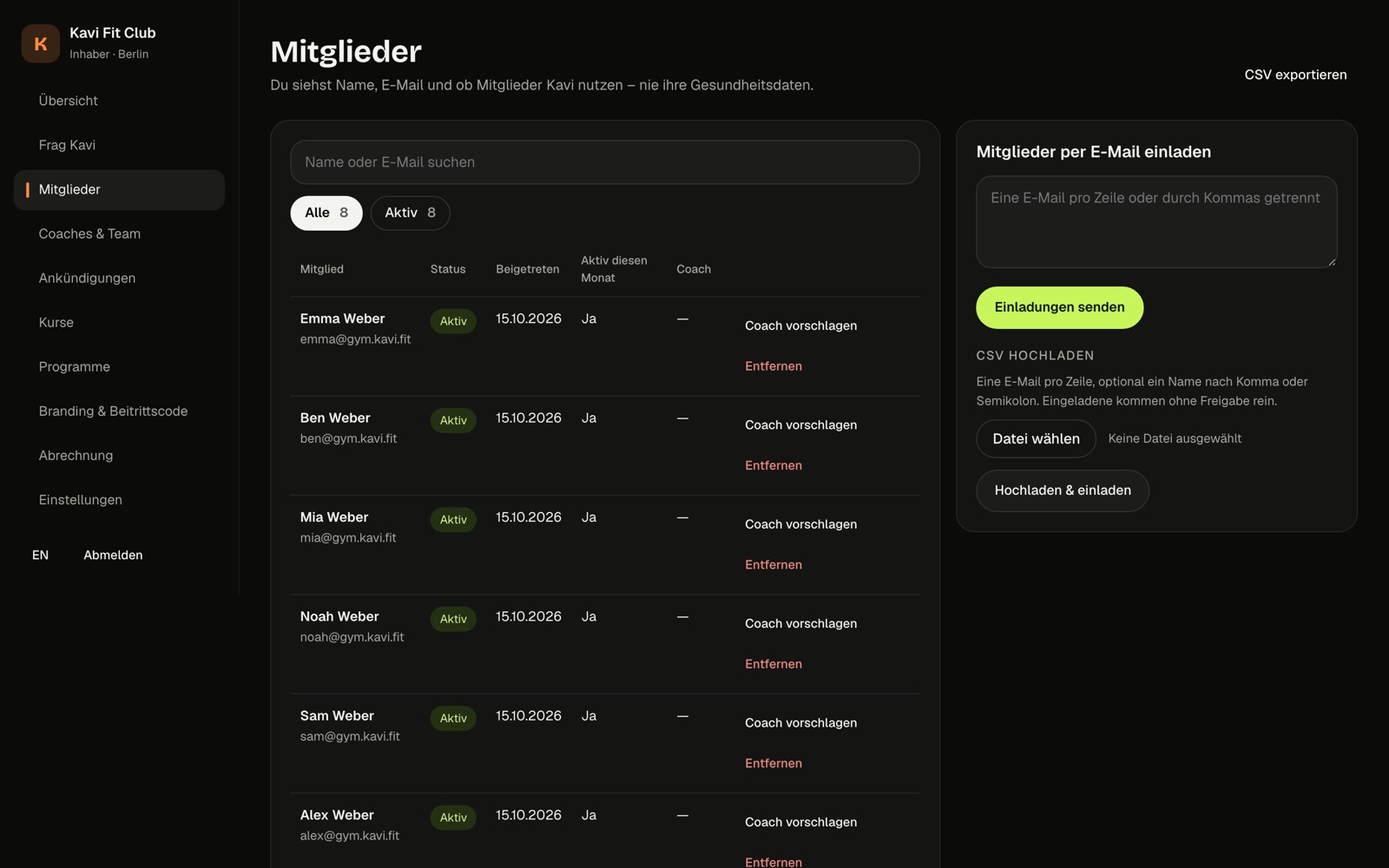The image size is (1389, 868).
Task: Click the Aktiv badge for Emma Weber
Action: [453, 321]
